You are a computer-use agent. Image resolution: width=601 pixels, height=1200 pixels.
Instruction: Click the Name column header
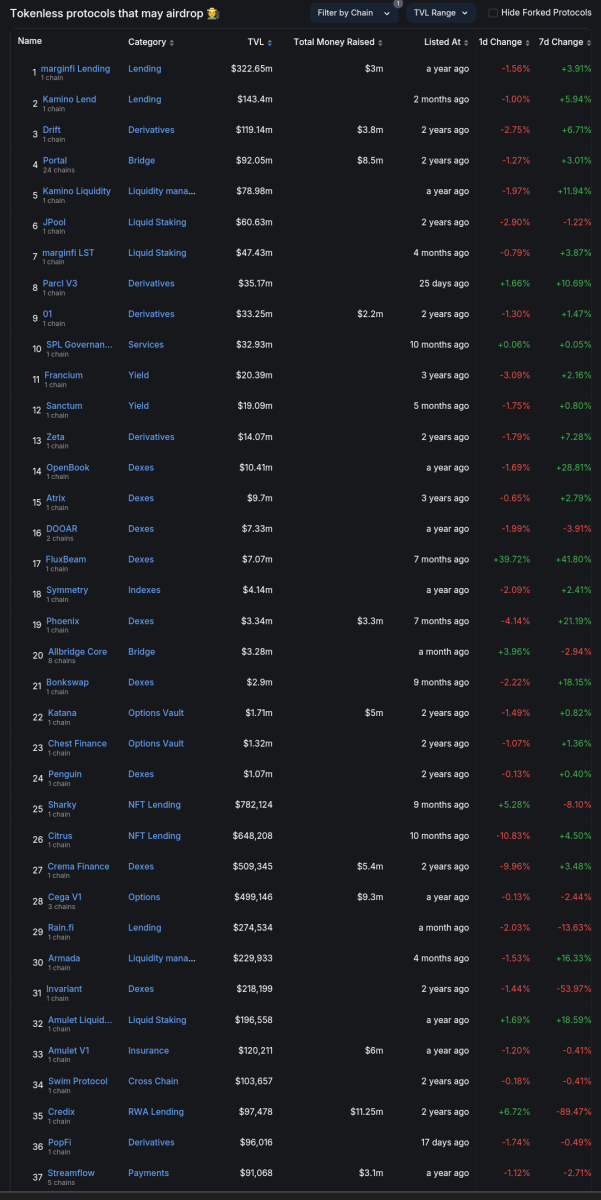[30, 42]
